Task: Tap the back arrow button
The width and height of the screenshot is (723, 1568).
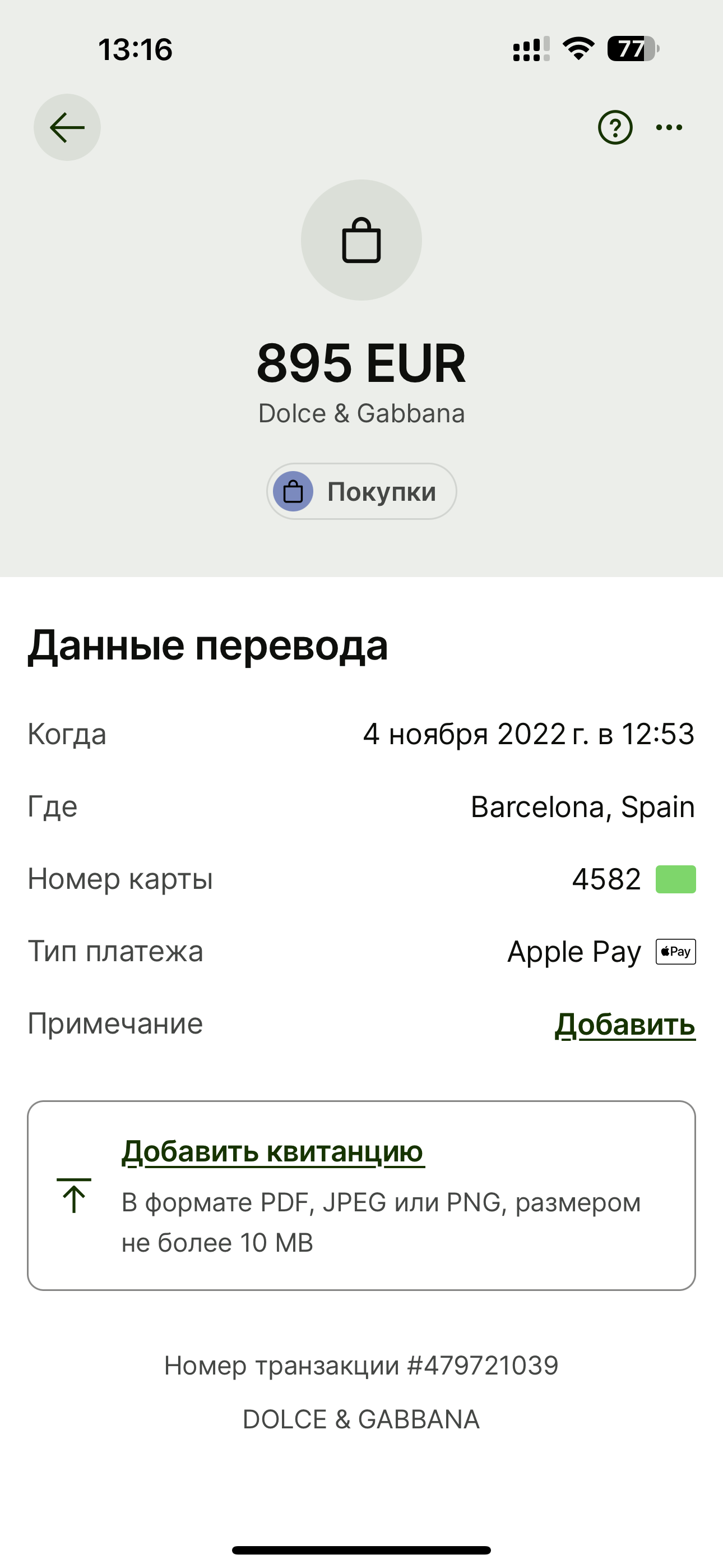Action: click(67, 127)
